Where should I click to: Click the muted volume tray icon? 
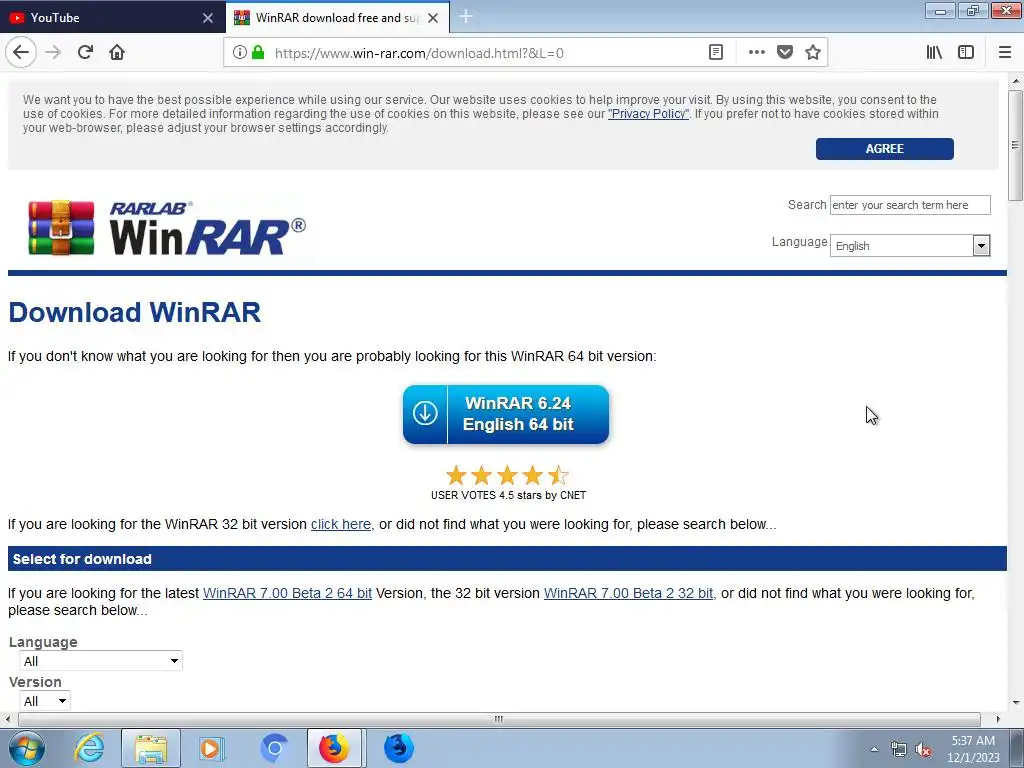(923, 749)
